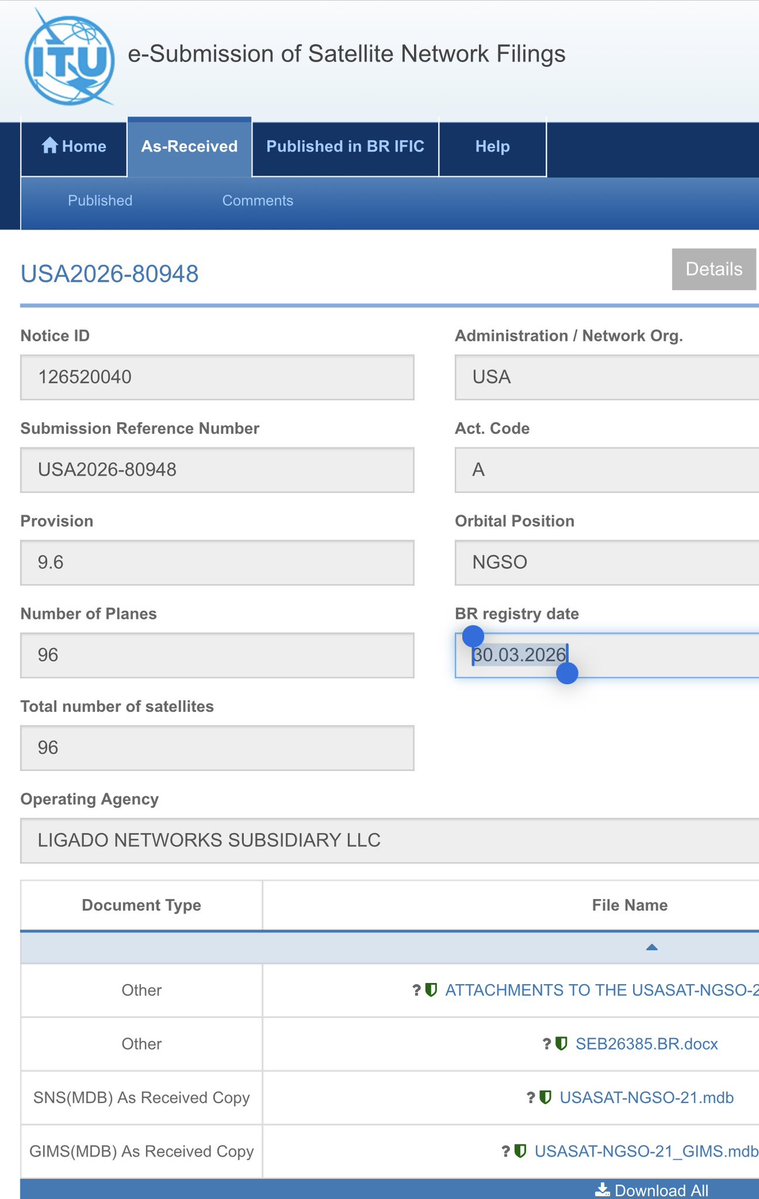
Task: Click 'SNS(MDB) As Received Copy' cell
Action: (141, 1097)
